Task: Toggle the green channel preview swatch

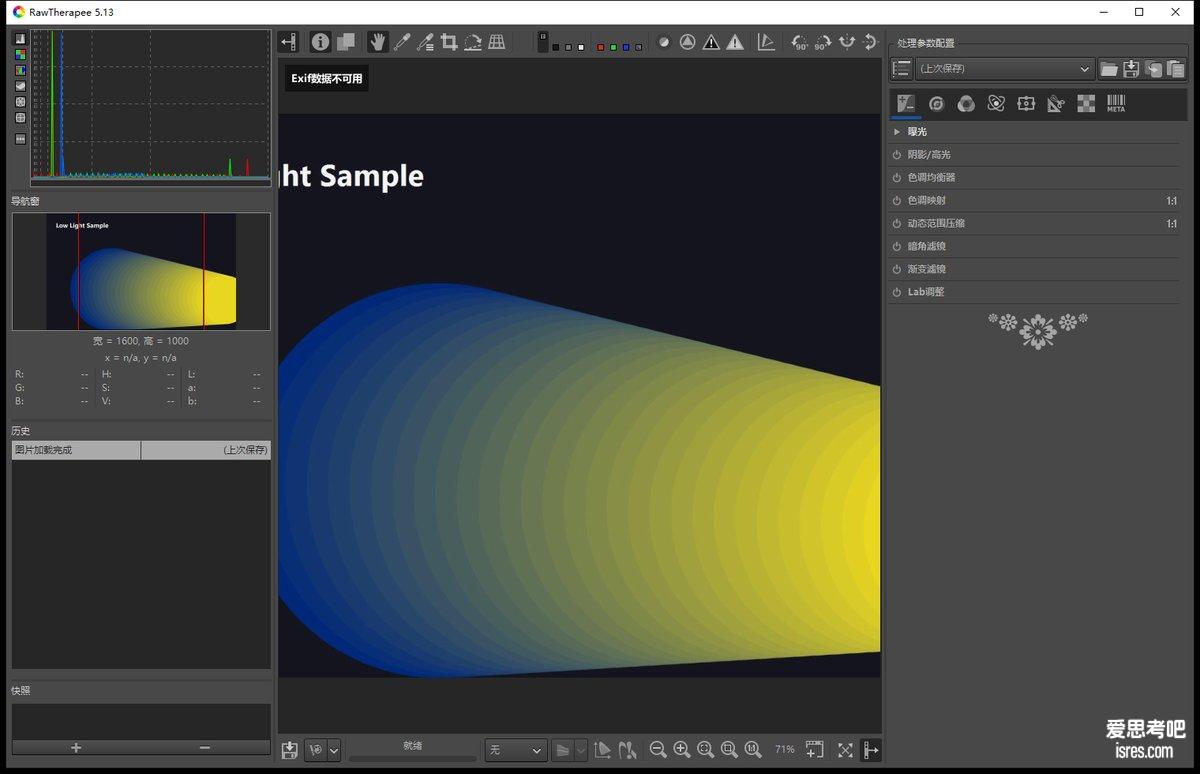Action: (x=613, y=47)
